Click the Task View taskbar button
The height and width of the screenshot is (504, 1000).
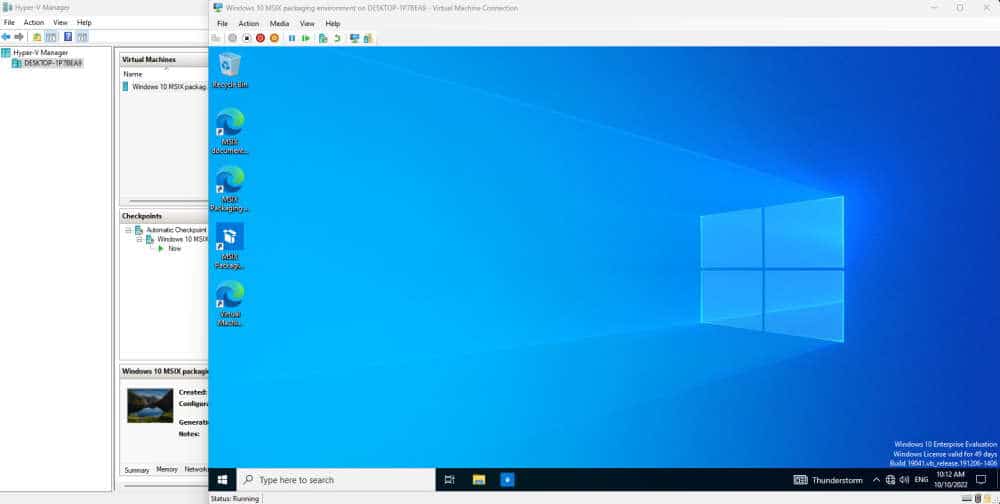click(450, 480)
